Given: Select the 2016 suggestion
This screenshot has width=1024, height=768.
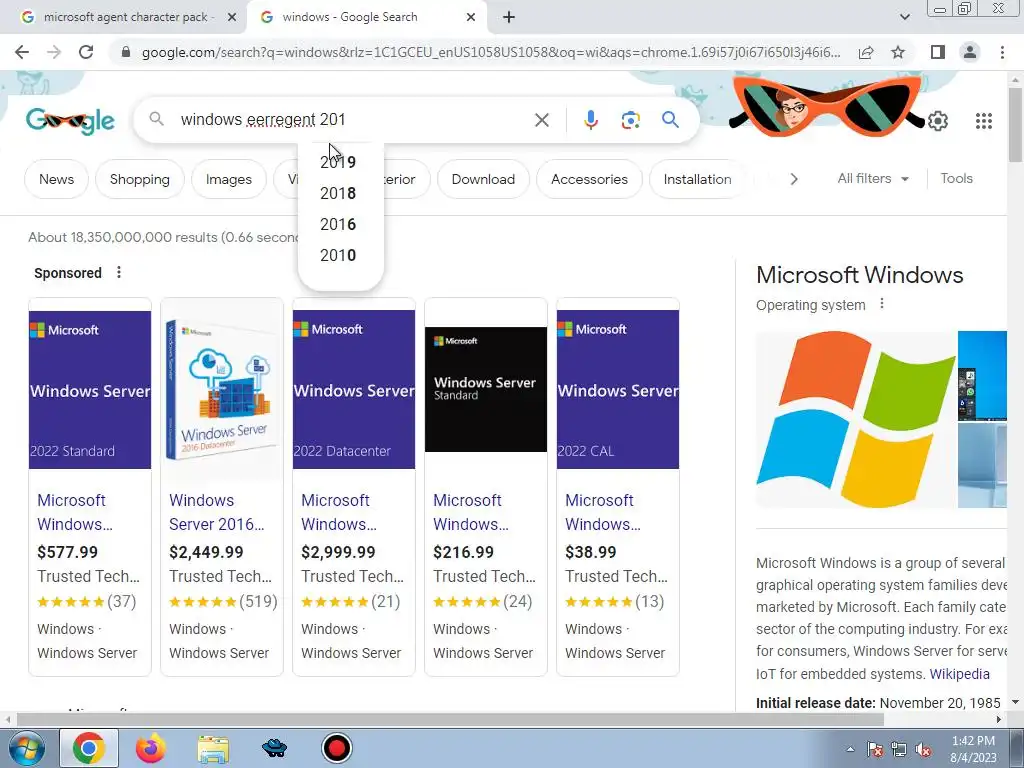Looking at the screenshot, I should (x=340, y=224).
